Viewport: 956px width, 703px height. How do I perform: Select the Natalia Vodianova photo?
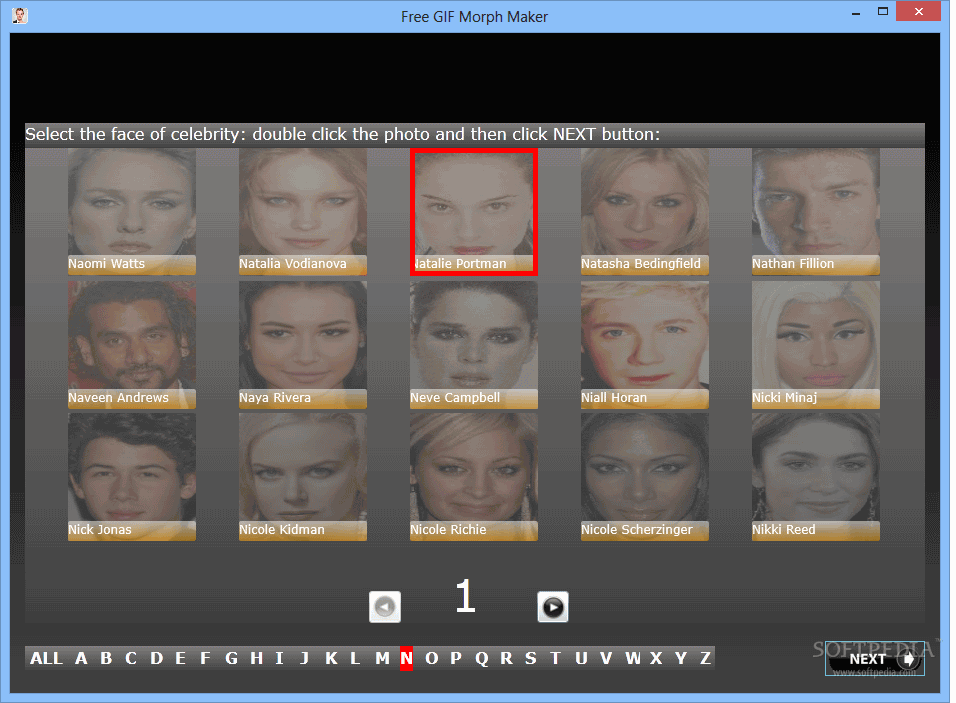point(303,212)
